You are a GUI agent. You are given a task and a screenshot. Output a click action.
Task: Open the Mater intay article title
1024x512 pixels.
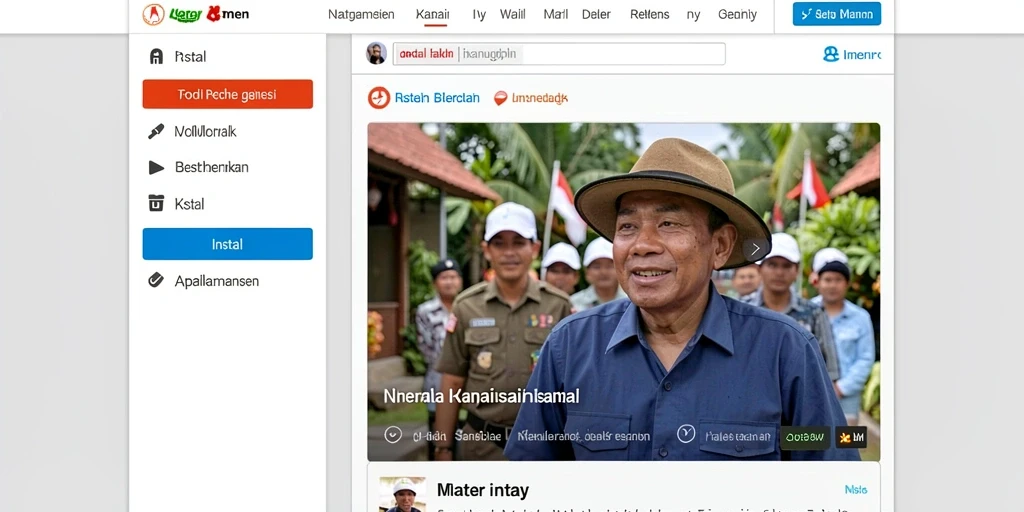coord(483,490)
